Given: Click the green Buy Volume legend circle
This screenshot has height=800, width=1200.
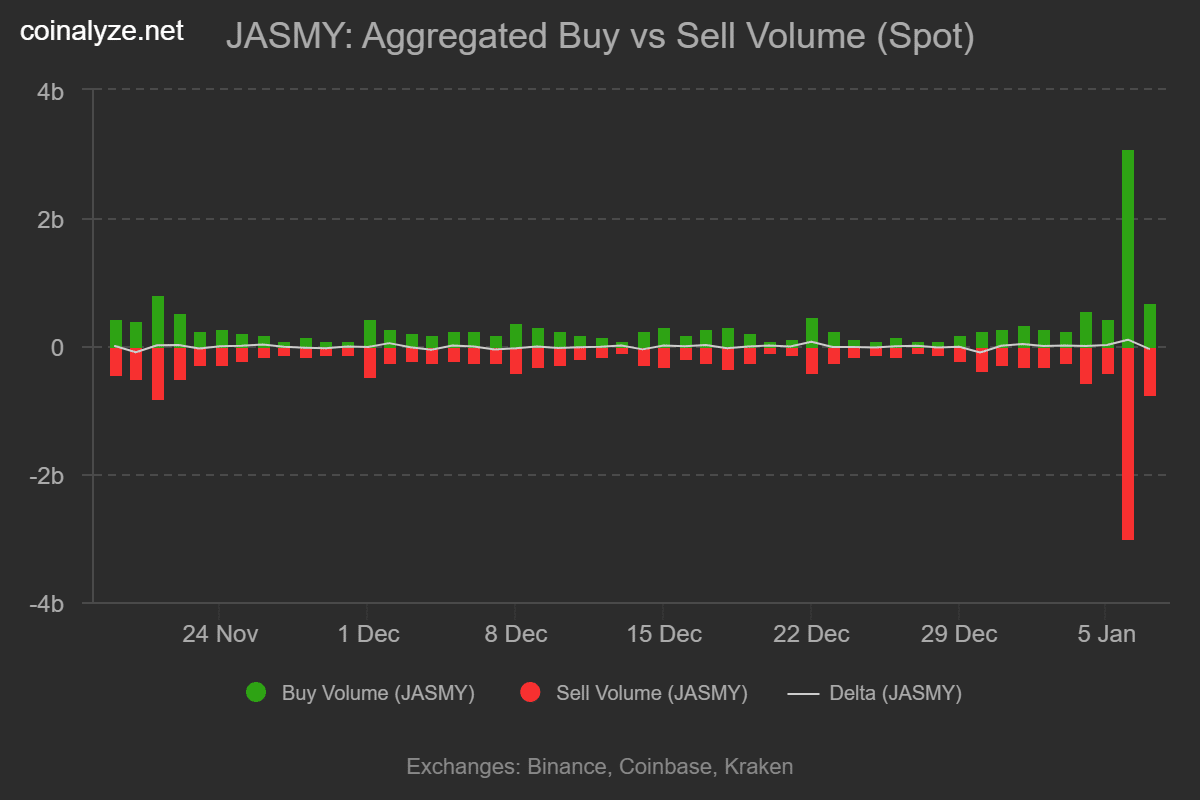Looking at the screenshot, I should coord(256,693).
